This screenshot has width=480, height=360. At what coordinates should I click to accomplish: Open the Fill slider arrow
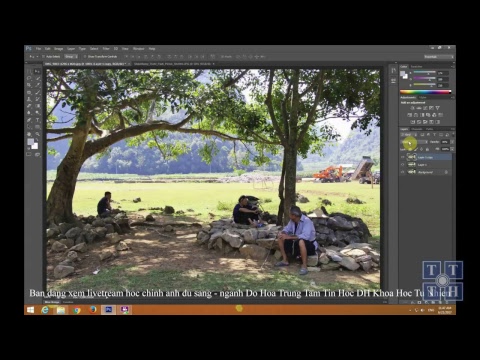coord(452,149)
